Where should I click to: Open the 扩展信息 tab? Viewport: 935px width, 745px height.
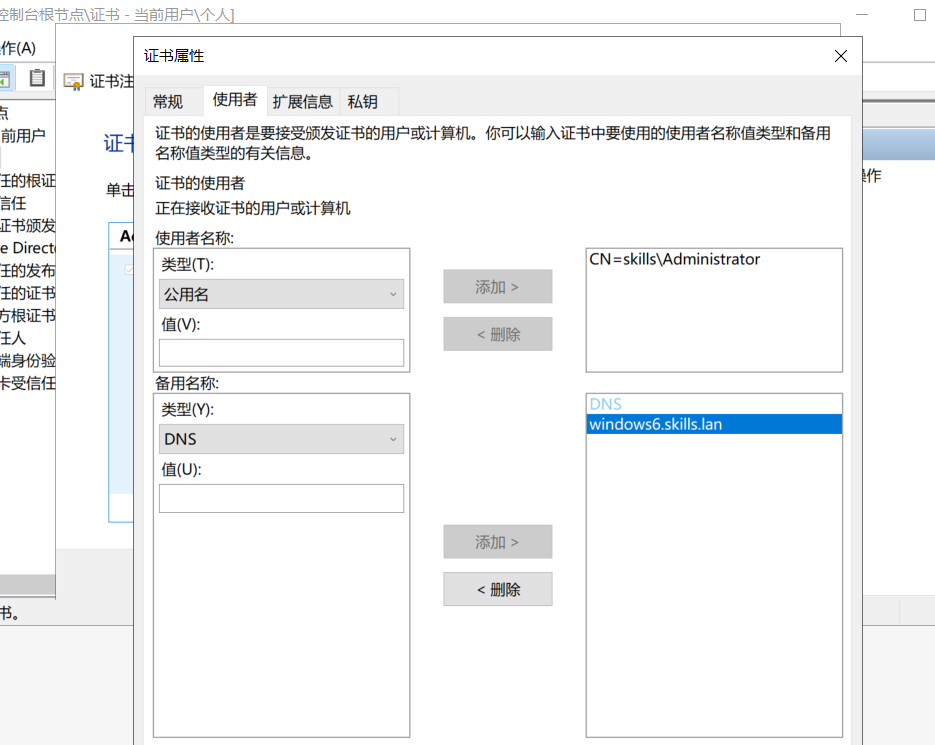pyautogui.click(x=302, y=101)
